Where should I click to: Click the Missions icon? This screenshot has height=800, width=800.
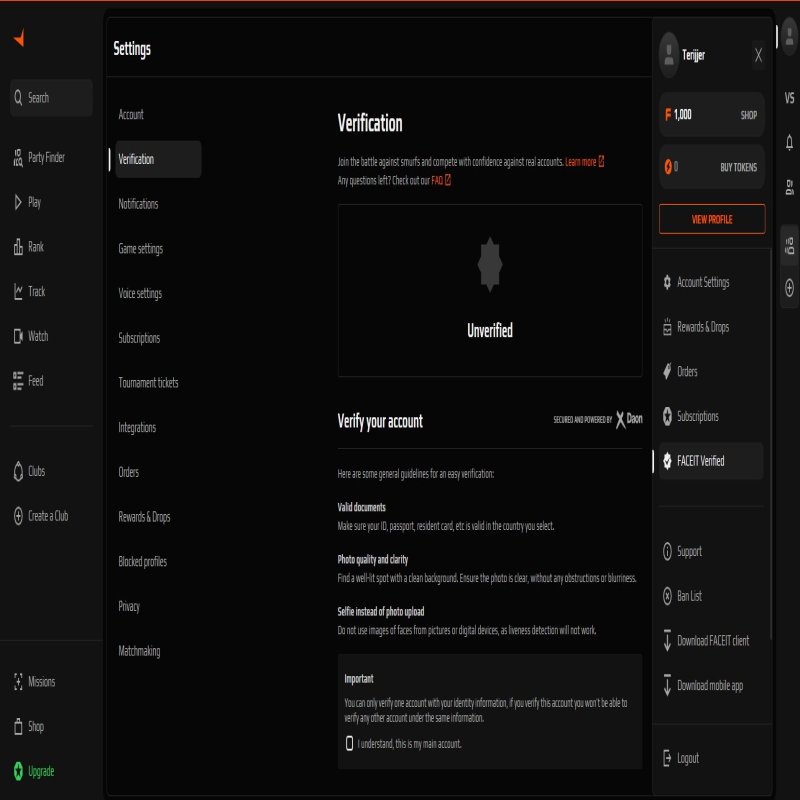tap(19, 681)
